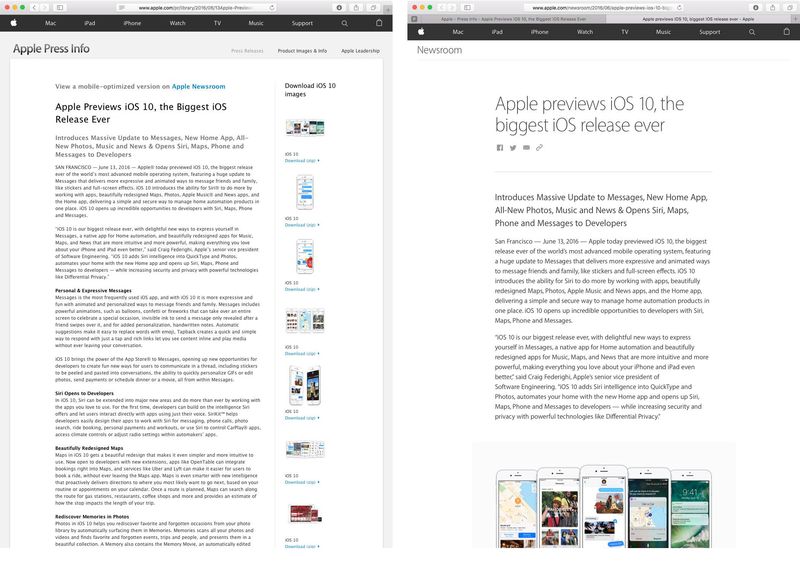
Task: Open Mac menu in right Newsroom window
Action: point(458,32)
